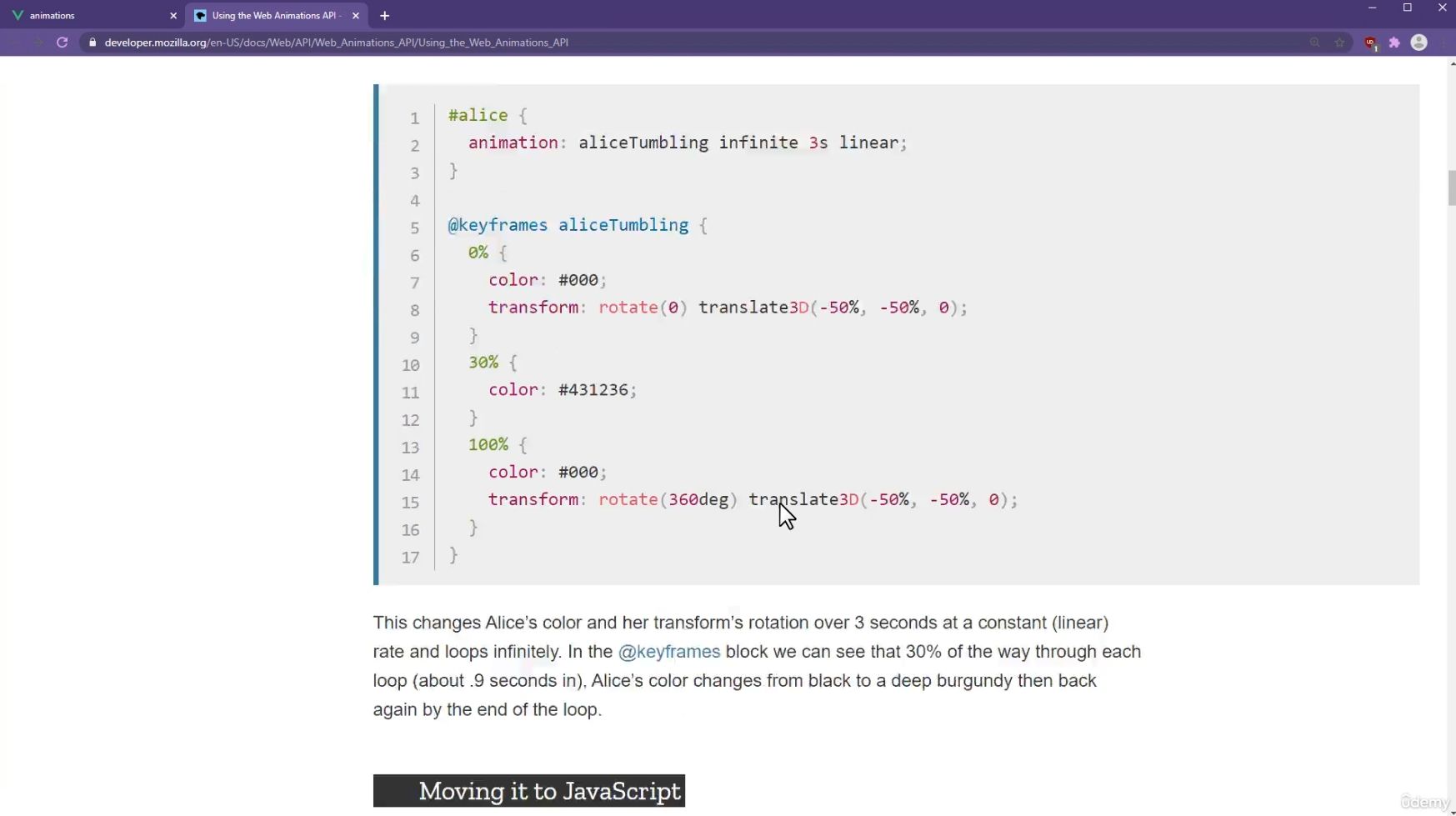
Task: Click 'aliceTumbling infinite 3s linear' on line 2
Action: pyautogui.click(x=738, y=143)
